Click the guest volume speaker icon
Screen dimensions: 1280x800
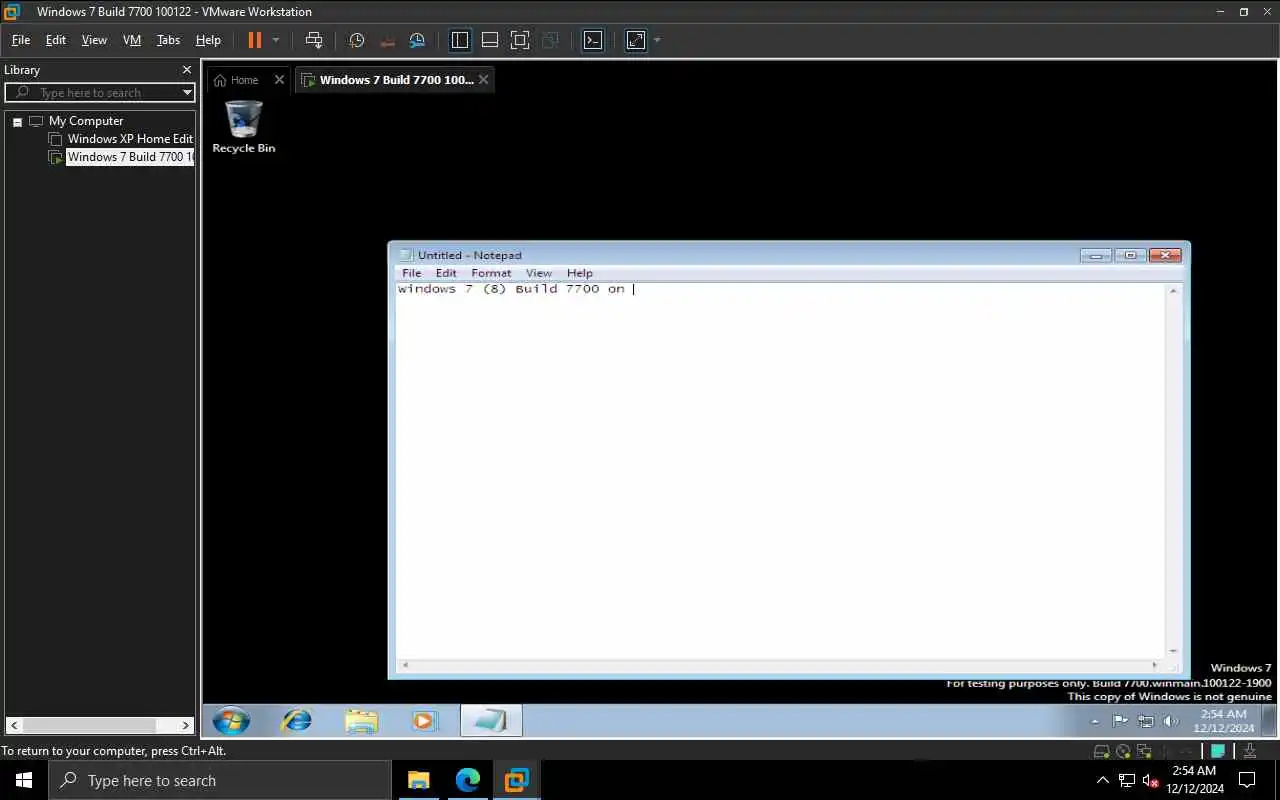pos(1171,721)
